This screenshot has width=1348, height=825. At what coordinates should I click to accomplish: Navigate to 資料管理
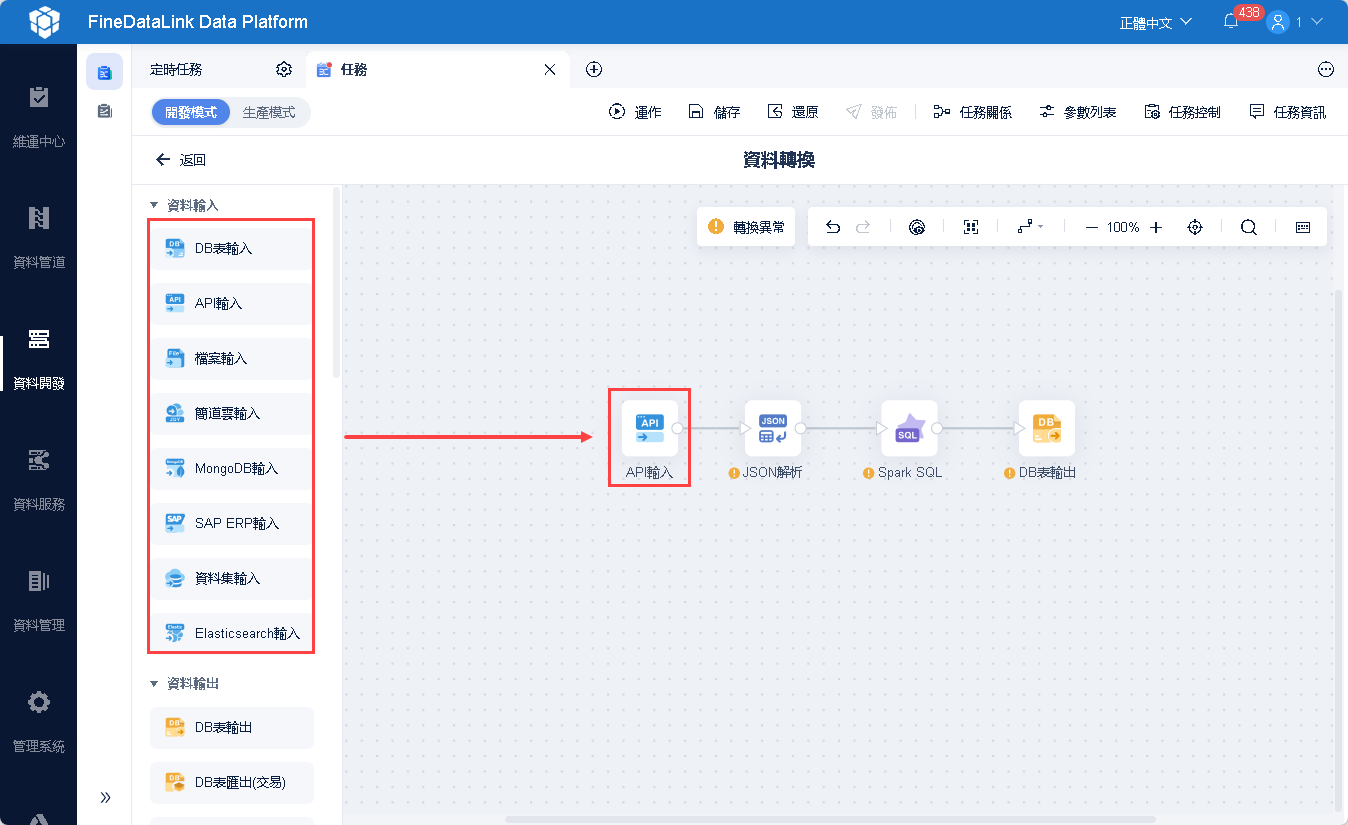pos(38,601)
